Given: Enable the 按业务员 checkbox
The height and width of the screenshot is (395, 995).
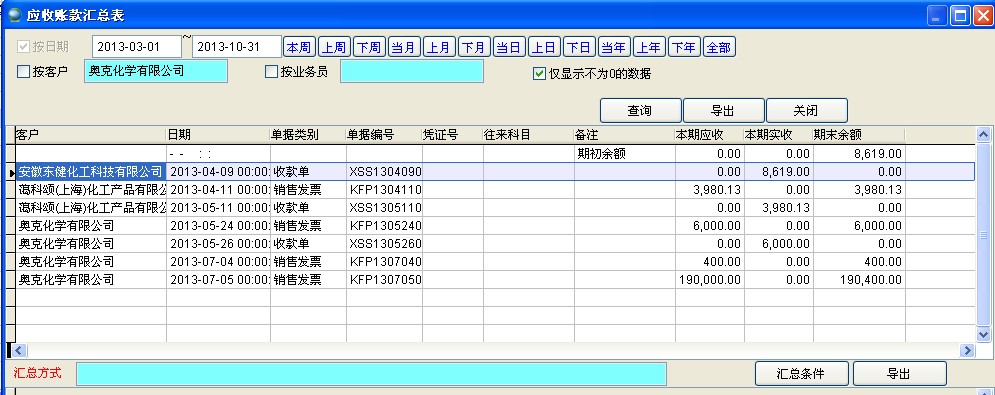Looking at the screenshot, I should coord(271,72).
